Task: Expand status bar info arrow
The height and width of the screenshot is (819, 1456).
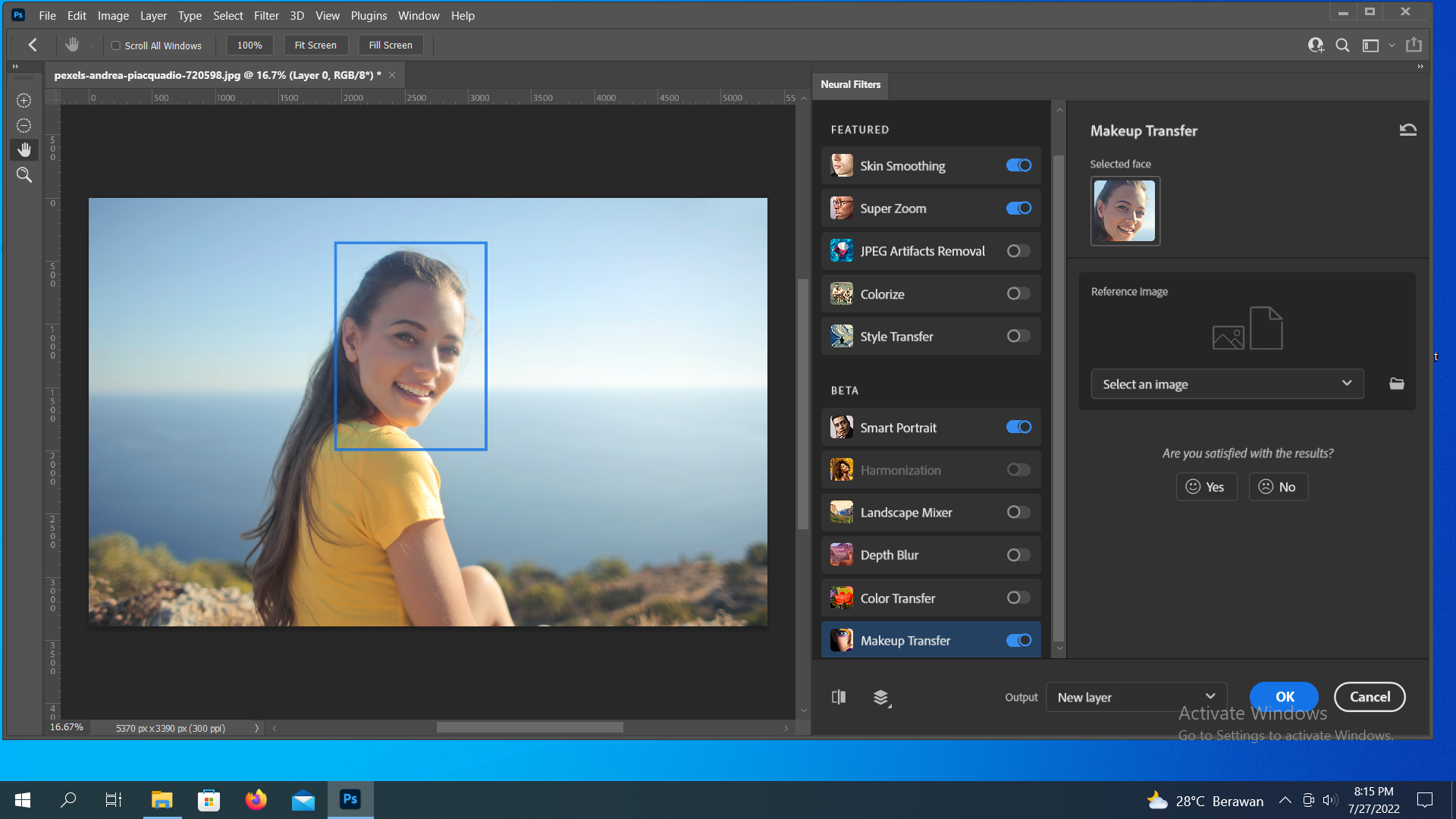Action: tap(256, 728)
